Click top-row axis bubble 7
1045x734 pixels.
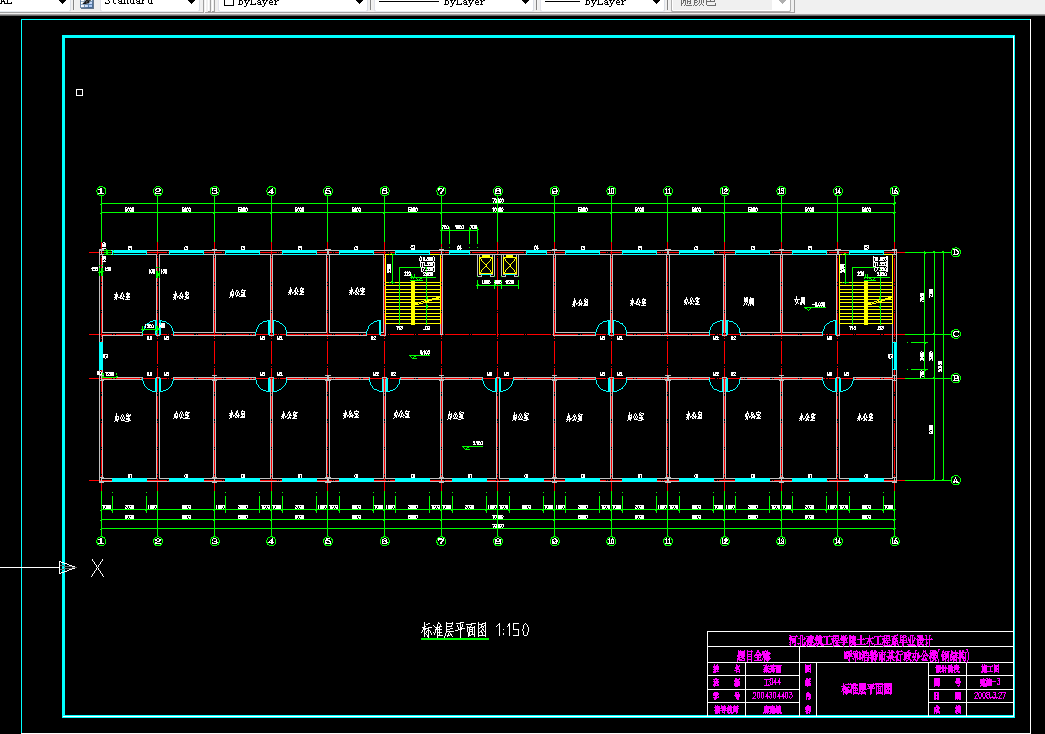[441, 191]
